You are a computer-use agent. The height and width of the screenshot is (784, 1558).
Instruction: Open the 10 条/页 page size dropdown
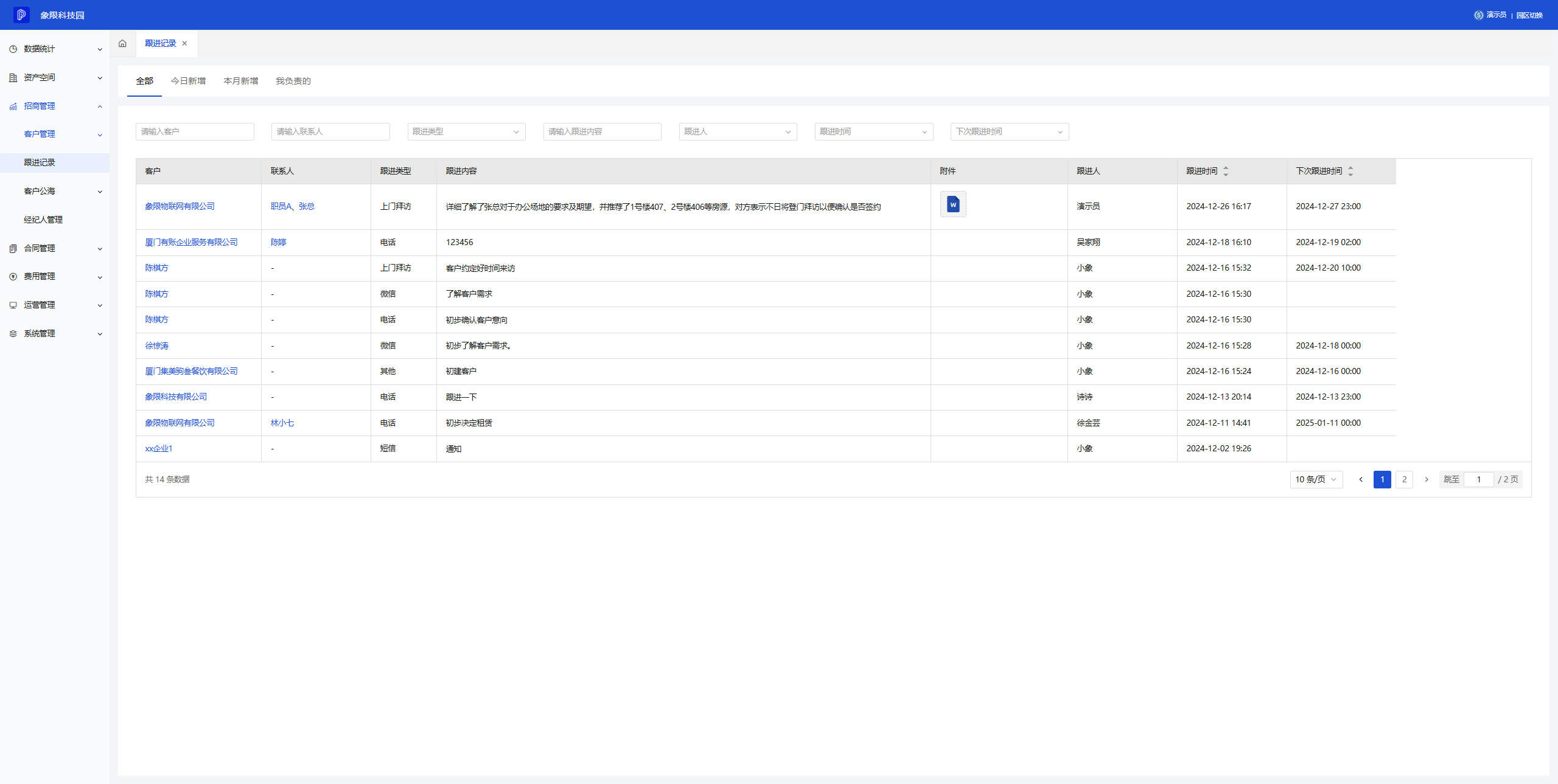point(1315,479)
